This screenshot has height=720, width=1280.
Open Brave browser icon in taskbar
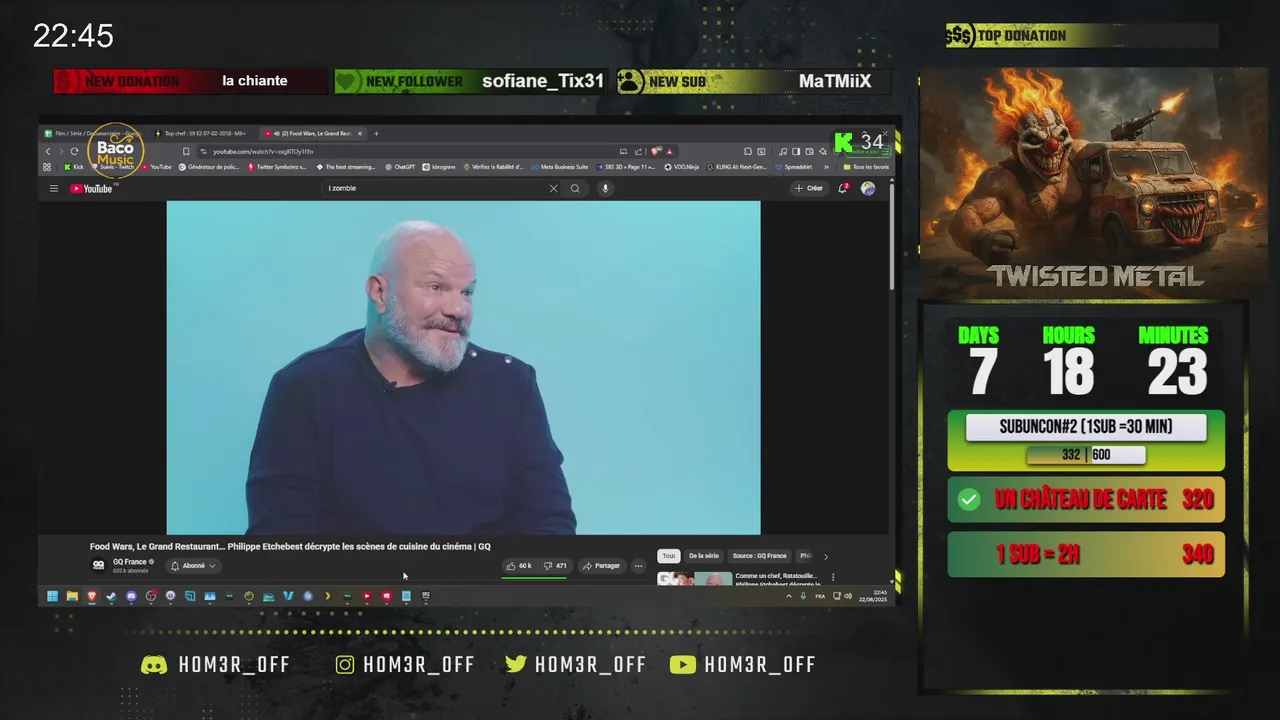pos(92,596)
